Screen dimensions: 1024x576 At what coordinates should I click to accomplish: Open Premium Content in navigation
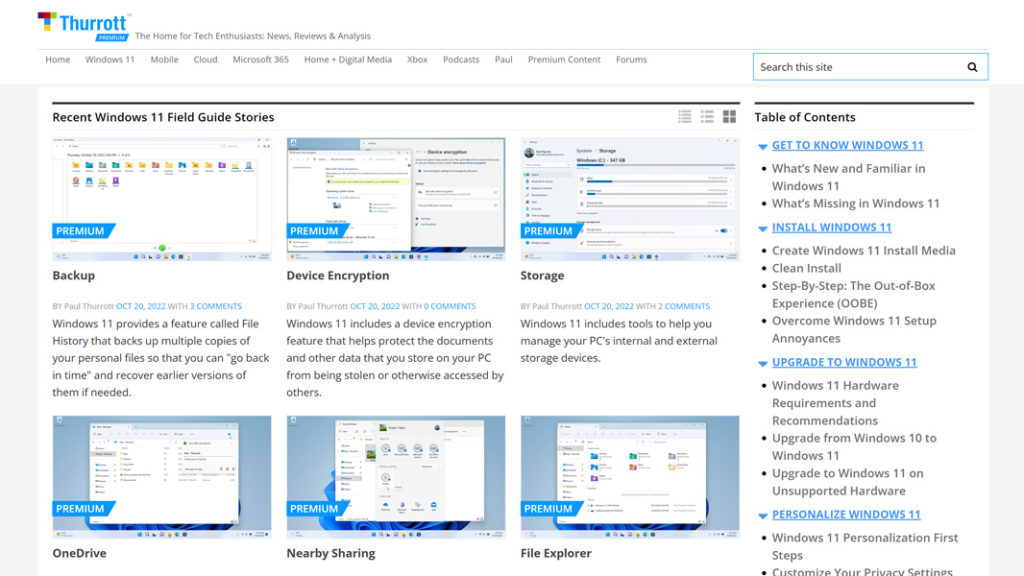click(564, 59)
